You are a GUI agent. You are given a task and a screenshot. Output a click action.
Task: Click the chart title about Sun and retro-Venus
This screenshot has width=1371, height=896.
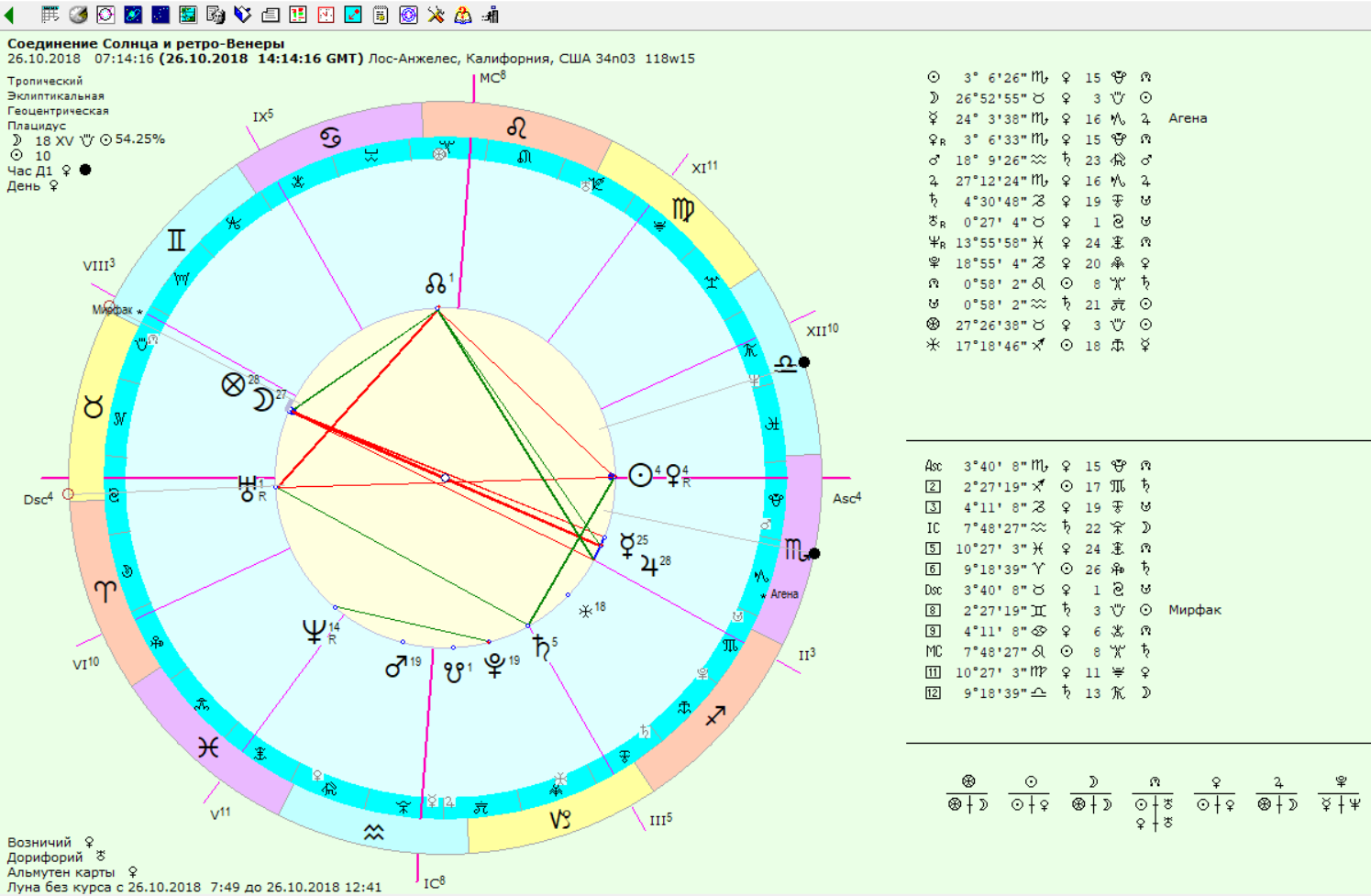click(x=146, y=43)
